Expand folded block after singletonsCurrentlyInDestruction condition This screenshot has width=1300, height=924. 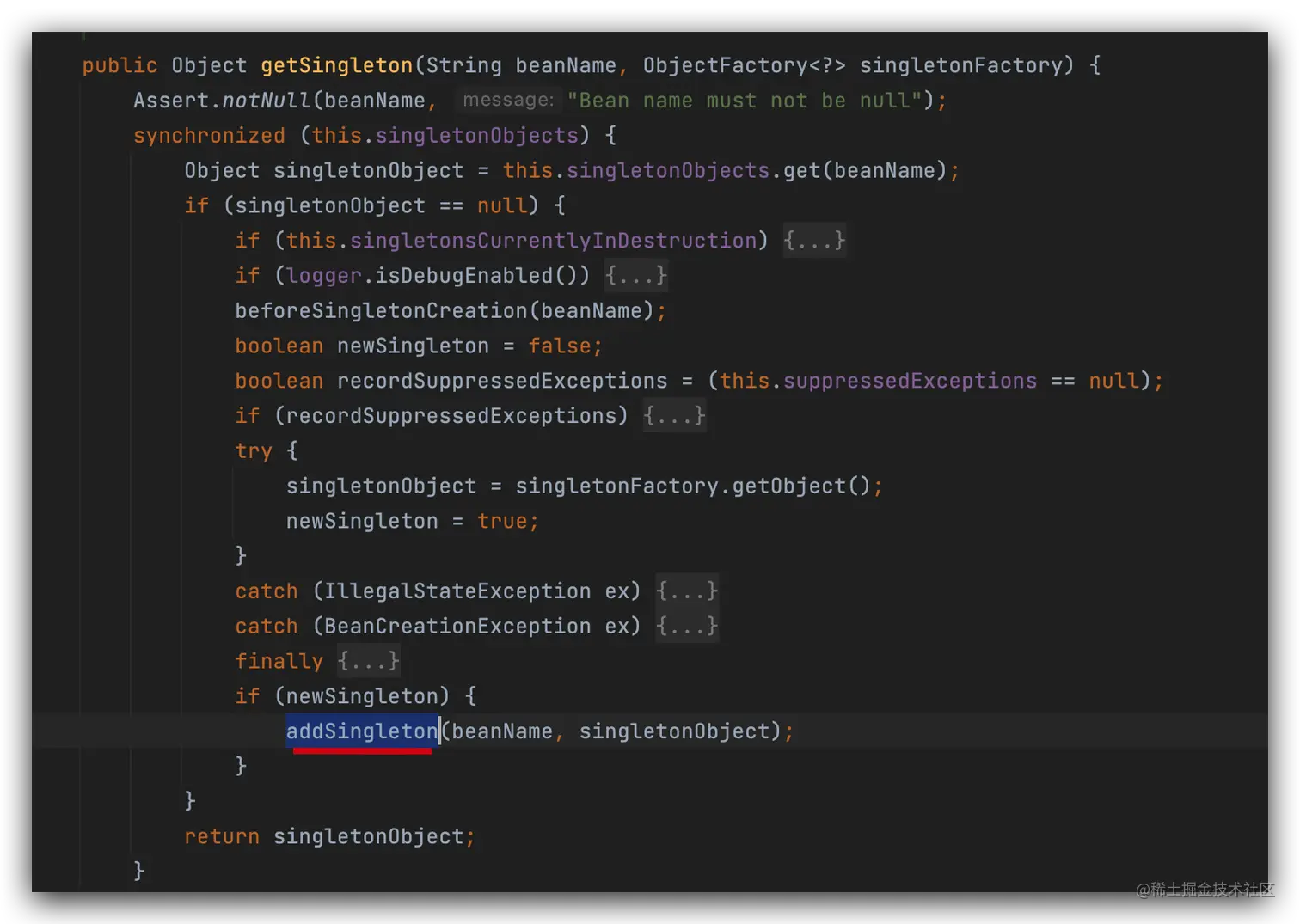[x=814, y=241]
